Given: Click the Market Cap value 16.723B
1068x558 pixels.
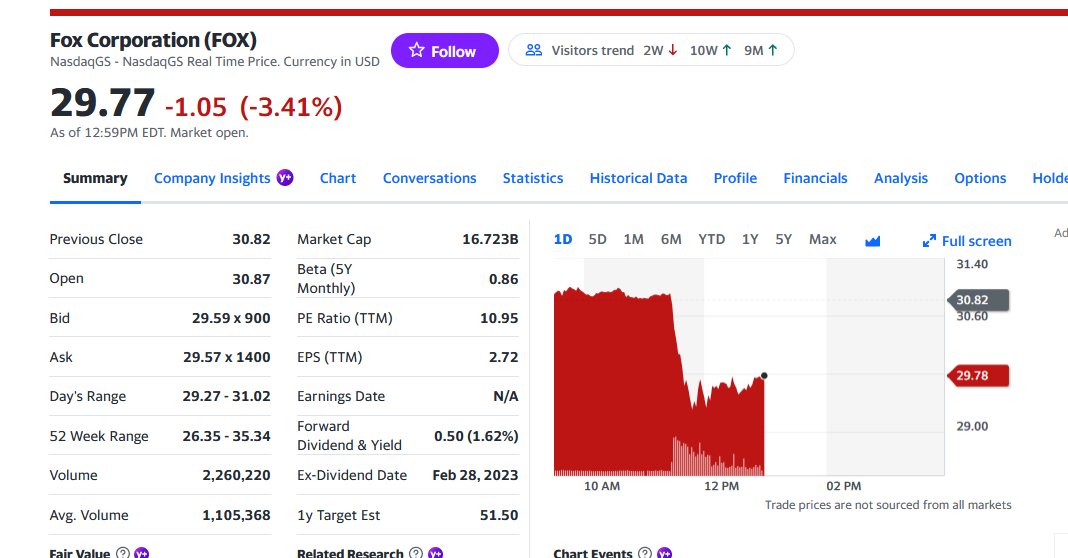Looking at the screenshot, I should 490,239.
